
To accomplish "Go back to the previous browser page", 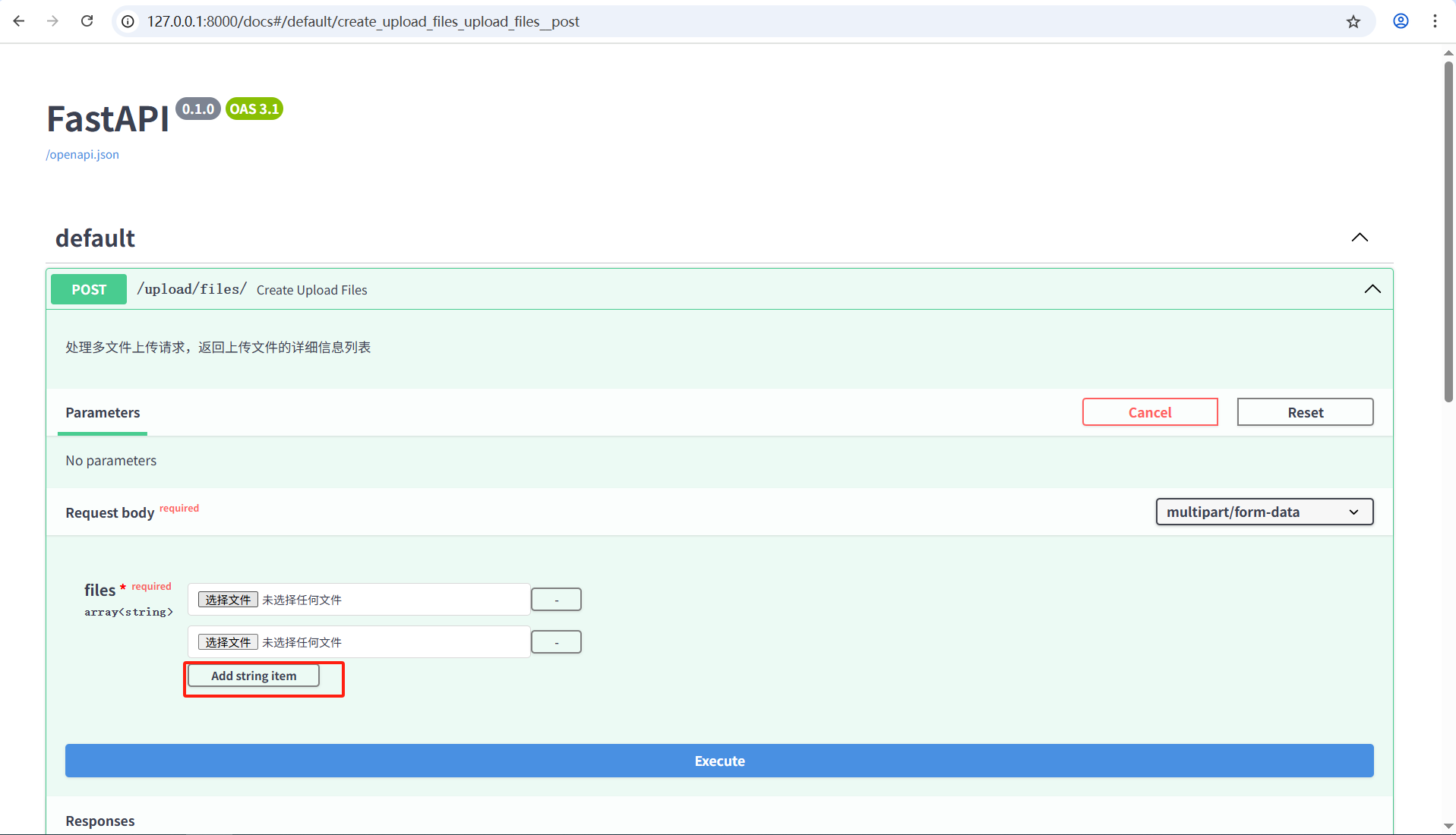I will click(19, 21).
